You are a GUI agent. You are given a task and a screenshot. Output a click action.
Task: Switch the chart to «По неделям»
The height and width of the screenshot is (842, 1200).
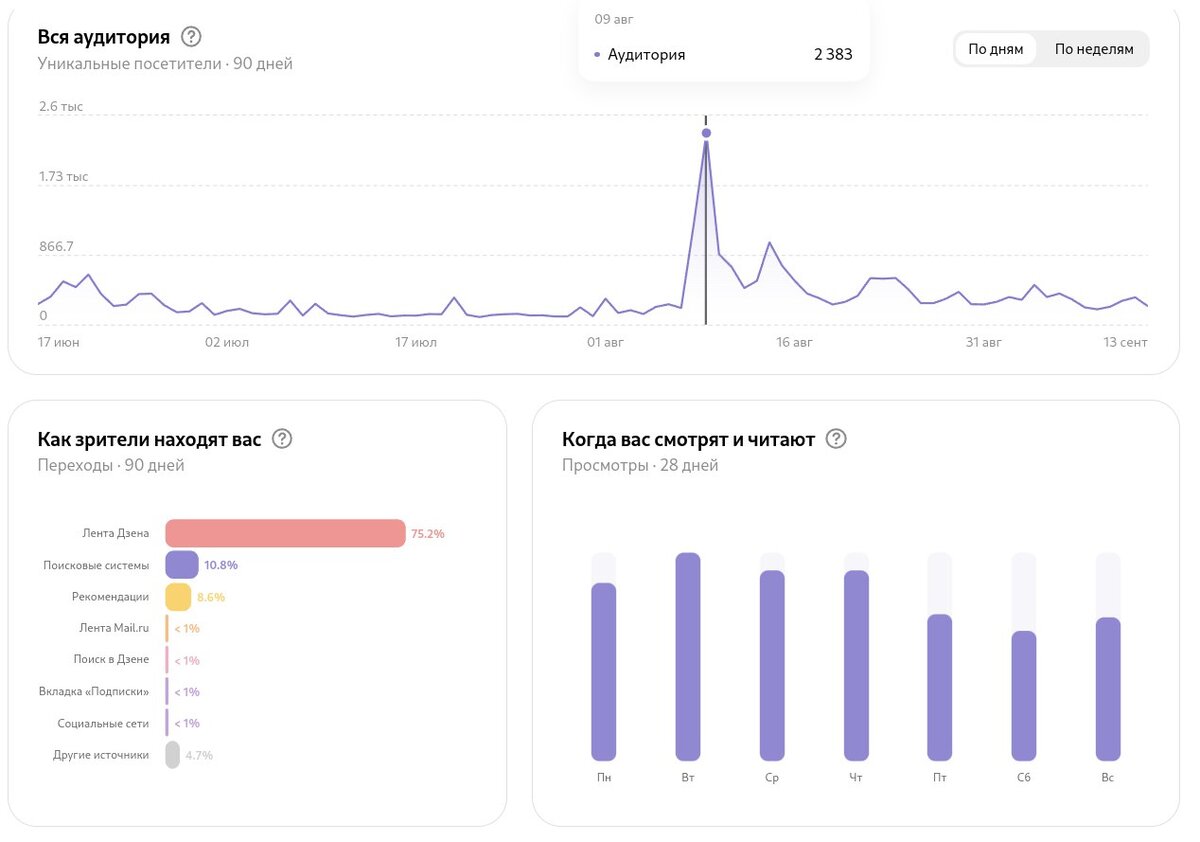click(1094, 49)
